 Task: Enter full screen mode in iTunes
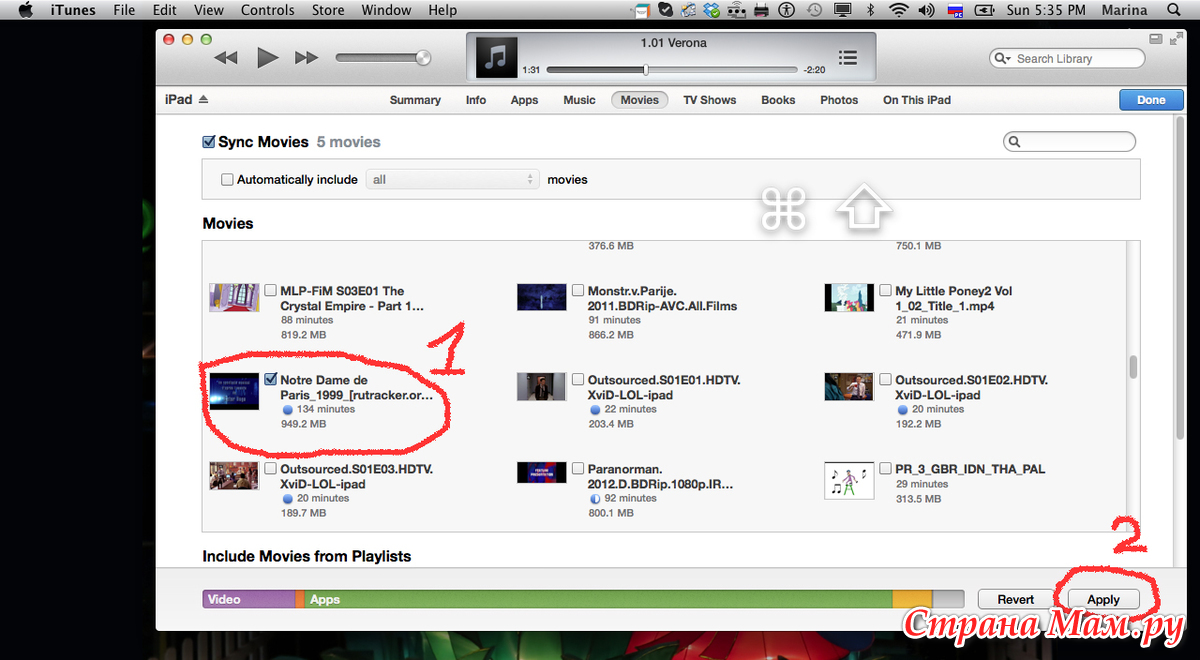coord(1174,39)
